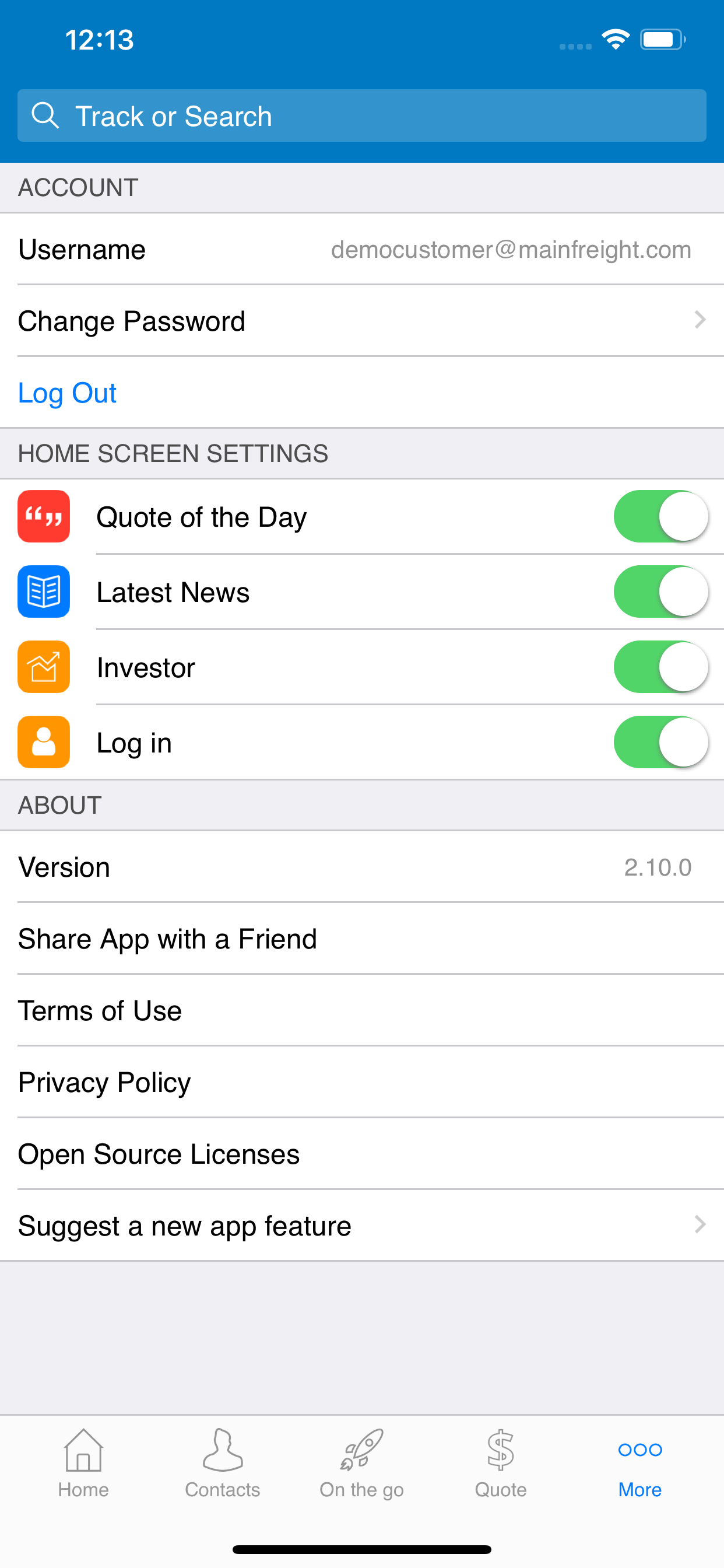This screenshot has width=724, height=1568.
Task: Open the Quote dollar sign icon
Action: (x=501, y=1450)
